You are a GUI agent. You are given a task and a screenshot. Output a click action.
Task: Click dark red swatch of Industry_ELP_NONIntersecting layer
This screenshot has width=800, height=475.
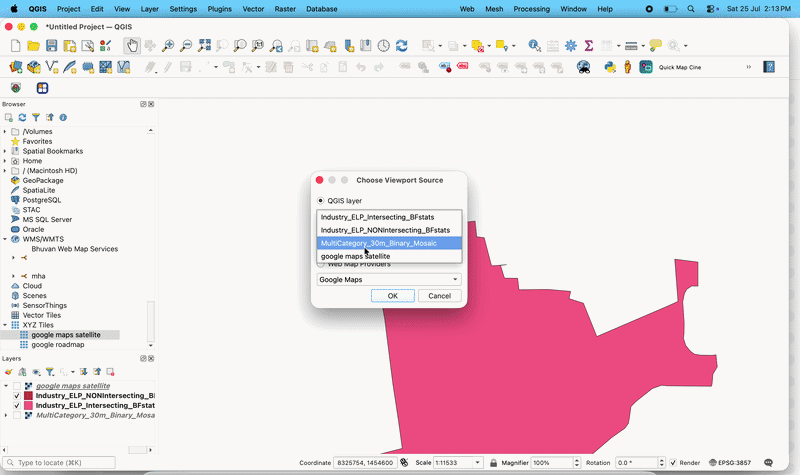[28, 396]
